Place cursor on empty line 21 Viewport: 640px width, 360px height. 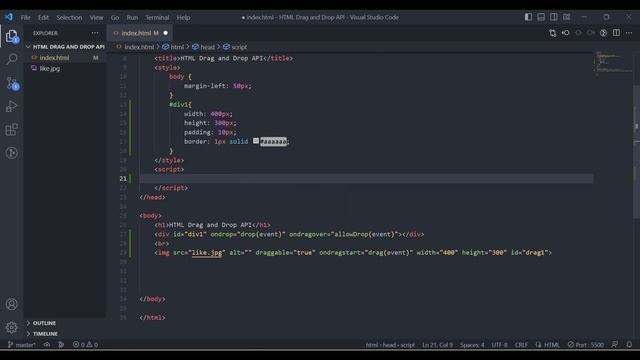click(366, 179)
